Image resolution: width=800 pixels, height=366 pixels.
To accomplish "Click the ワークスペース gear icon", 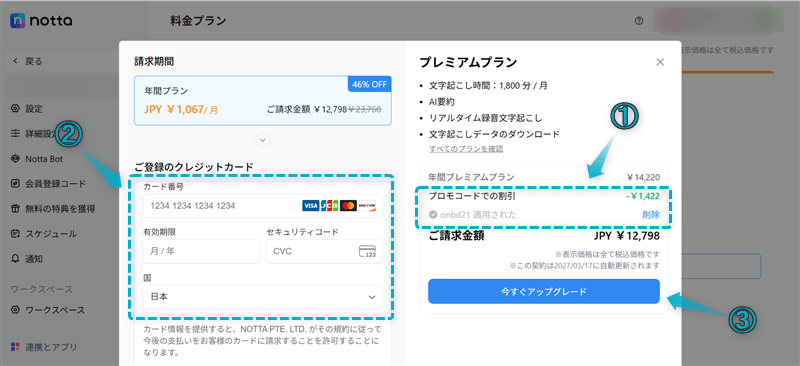I will click(15, 310).
